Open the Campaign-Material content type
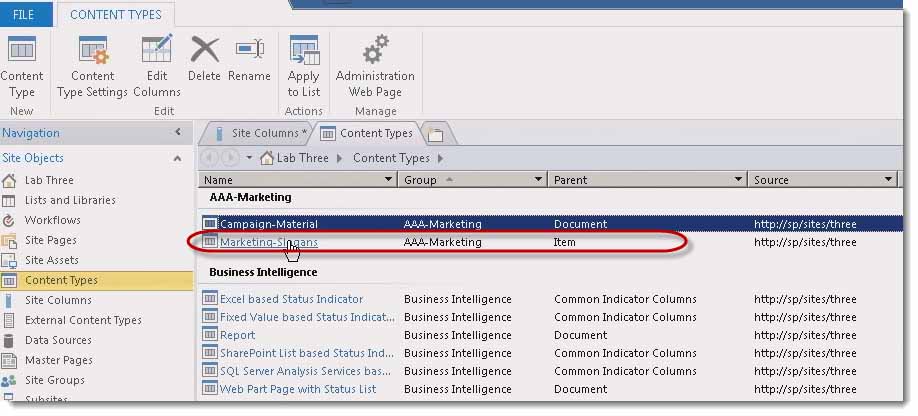The width and height of the screenshot is (918, 416). click(269, 224)
